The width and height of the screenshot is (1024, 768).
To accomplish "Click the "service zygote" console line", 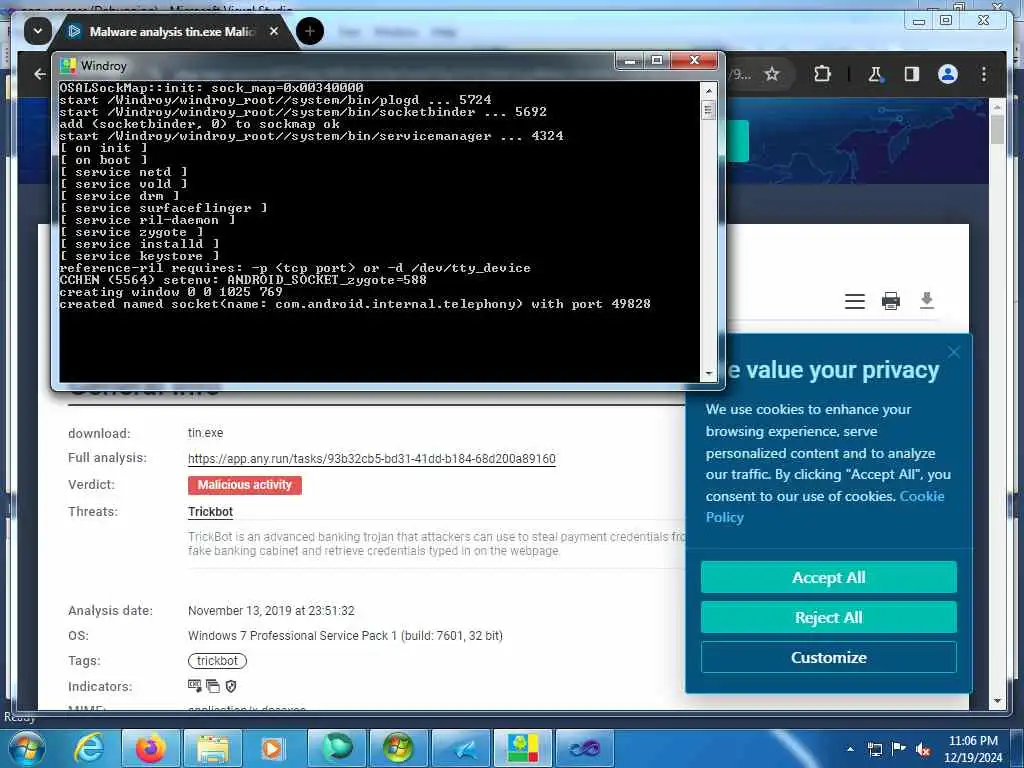I will 131,232.
